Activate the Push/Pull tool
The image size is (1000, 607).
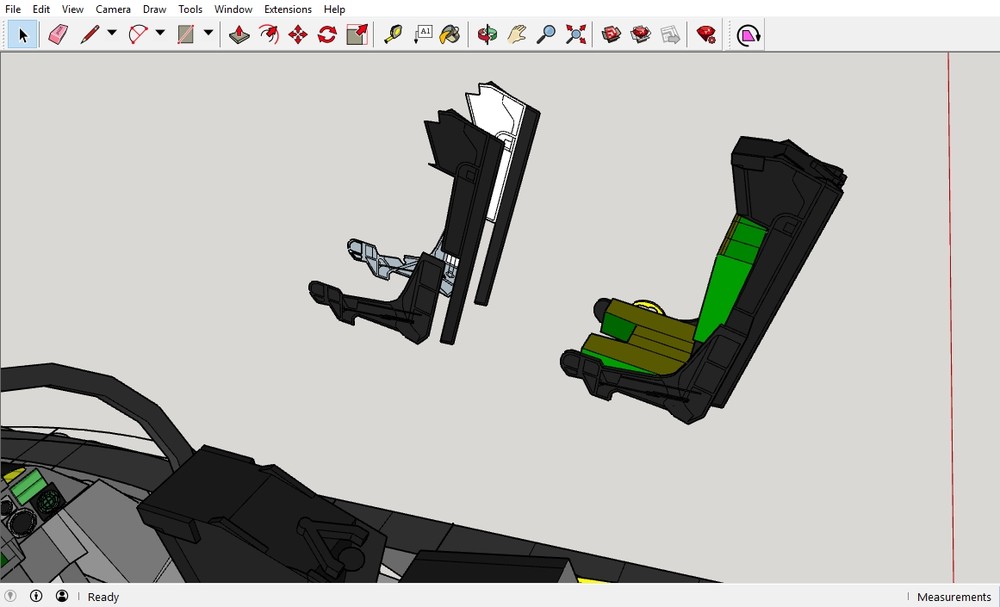[x=240, y=34]
